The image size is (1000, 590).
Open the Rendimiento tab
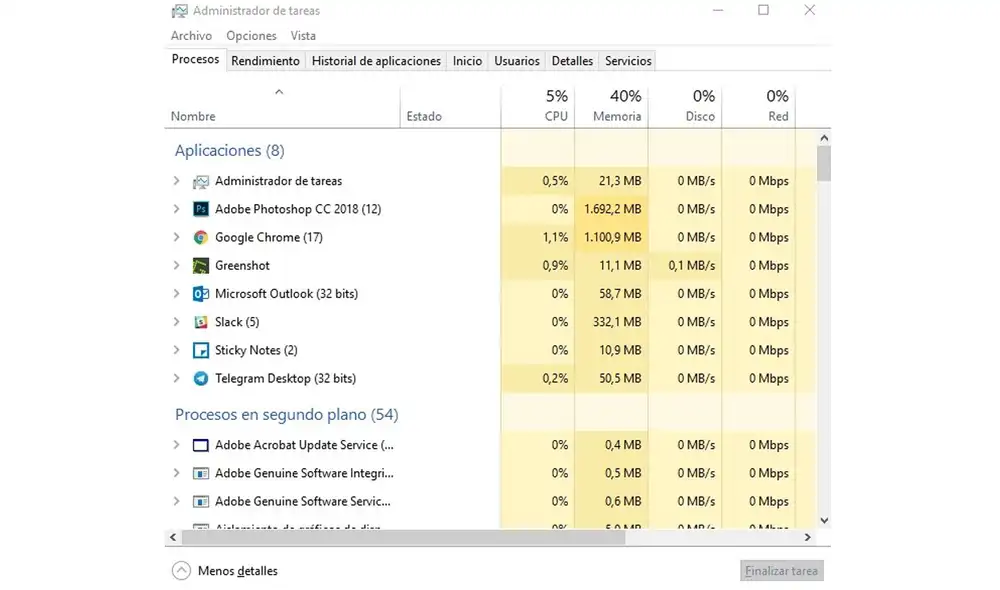click(x=265, y=61)
